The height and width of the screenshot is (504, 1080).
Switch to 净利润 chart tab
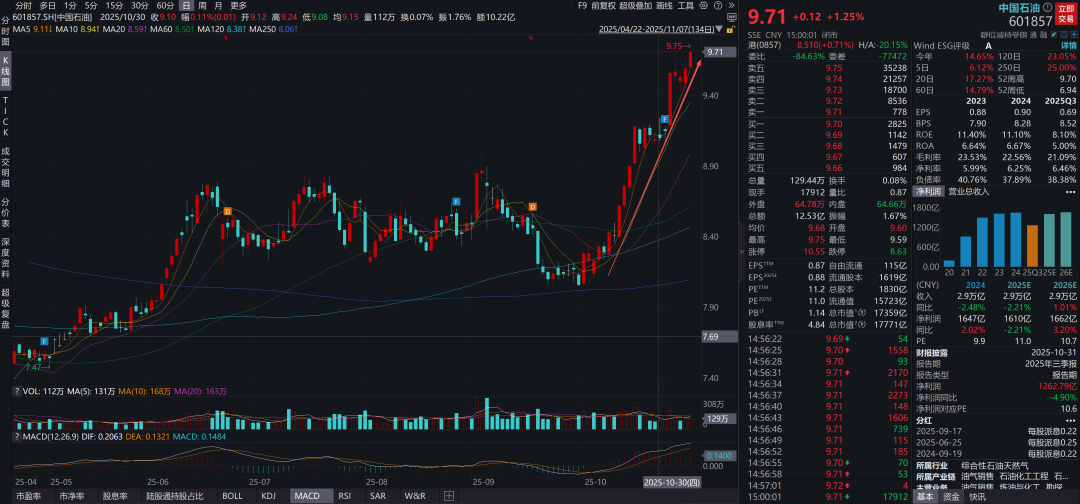click(929, 191)
